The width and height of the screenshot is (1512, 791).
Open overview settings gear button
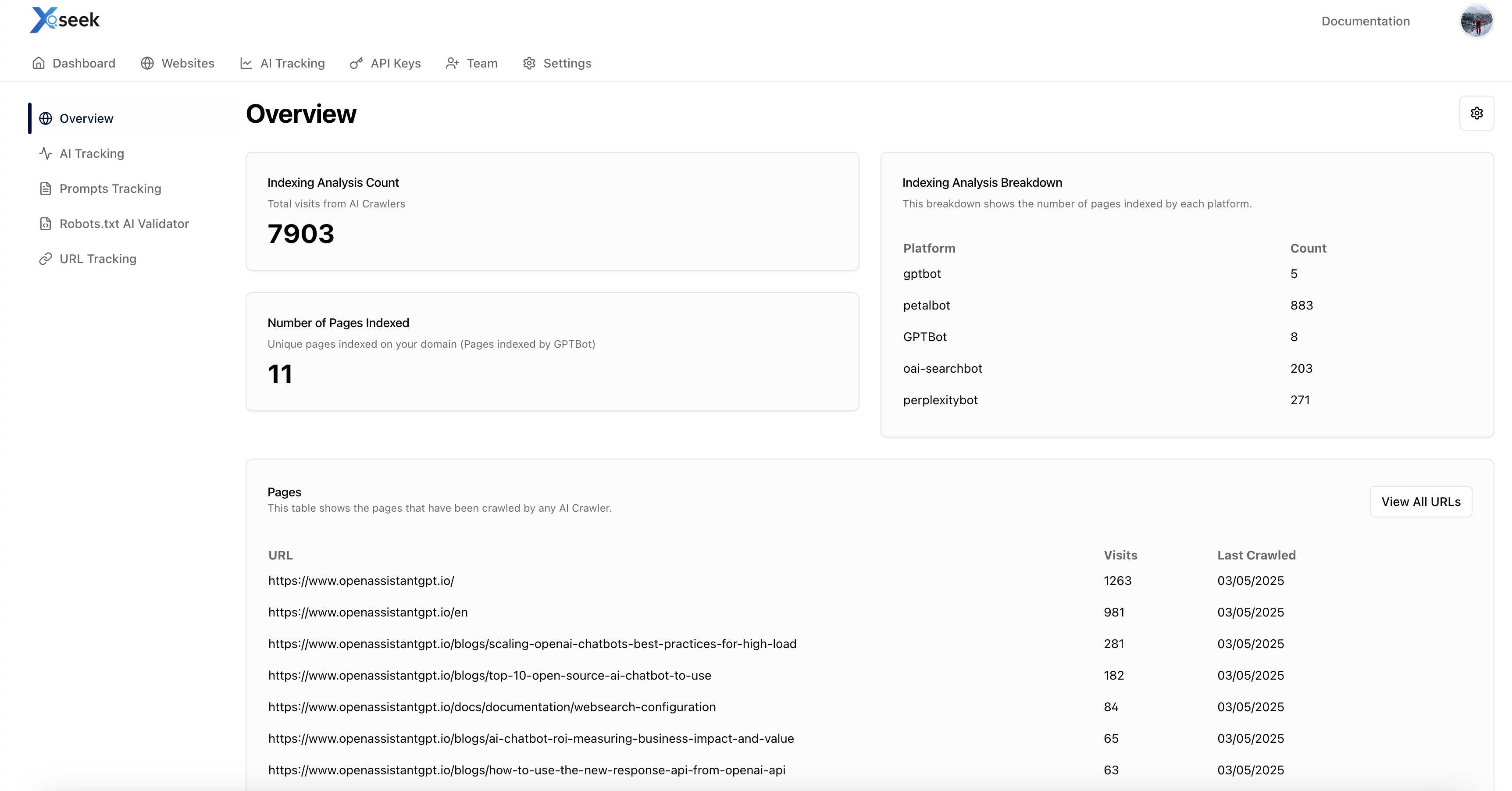(1477, 113)
